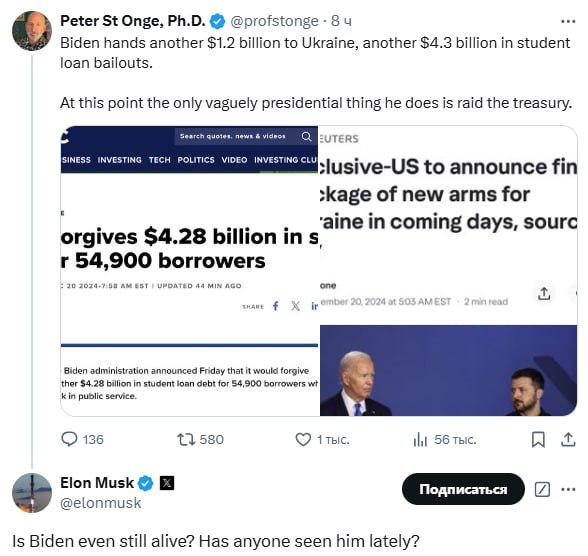Click Peter St Onge's verified checkmark badge
Screen dimensions: 588x556
point(217,21)
